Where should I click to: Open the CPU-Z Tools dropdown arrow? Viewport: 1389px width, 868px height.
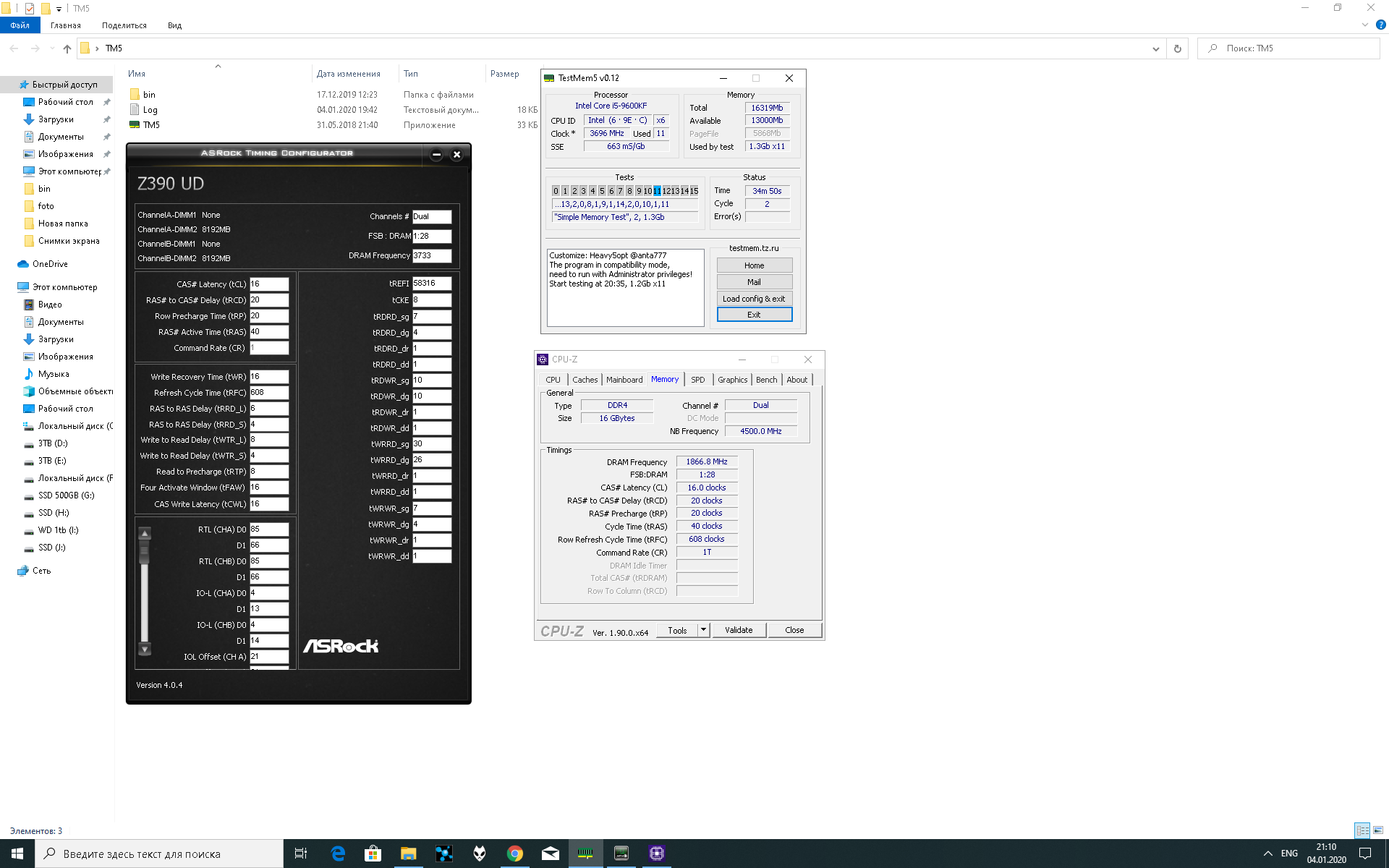(702, 630)
